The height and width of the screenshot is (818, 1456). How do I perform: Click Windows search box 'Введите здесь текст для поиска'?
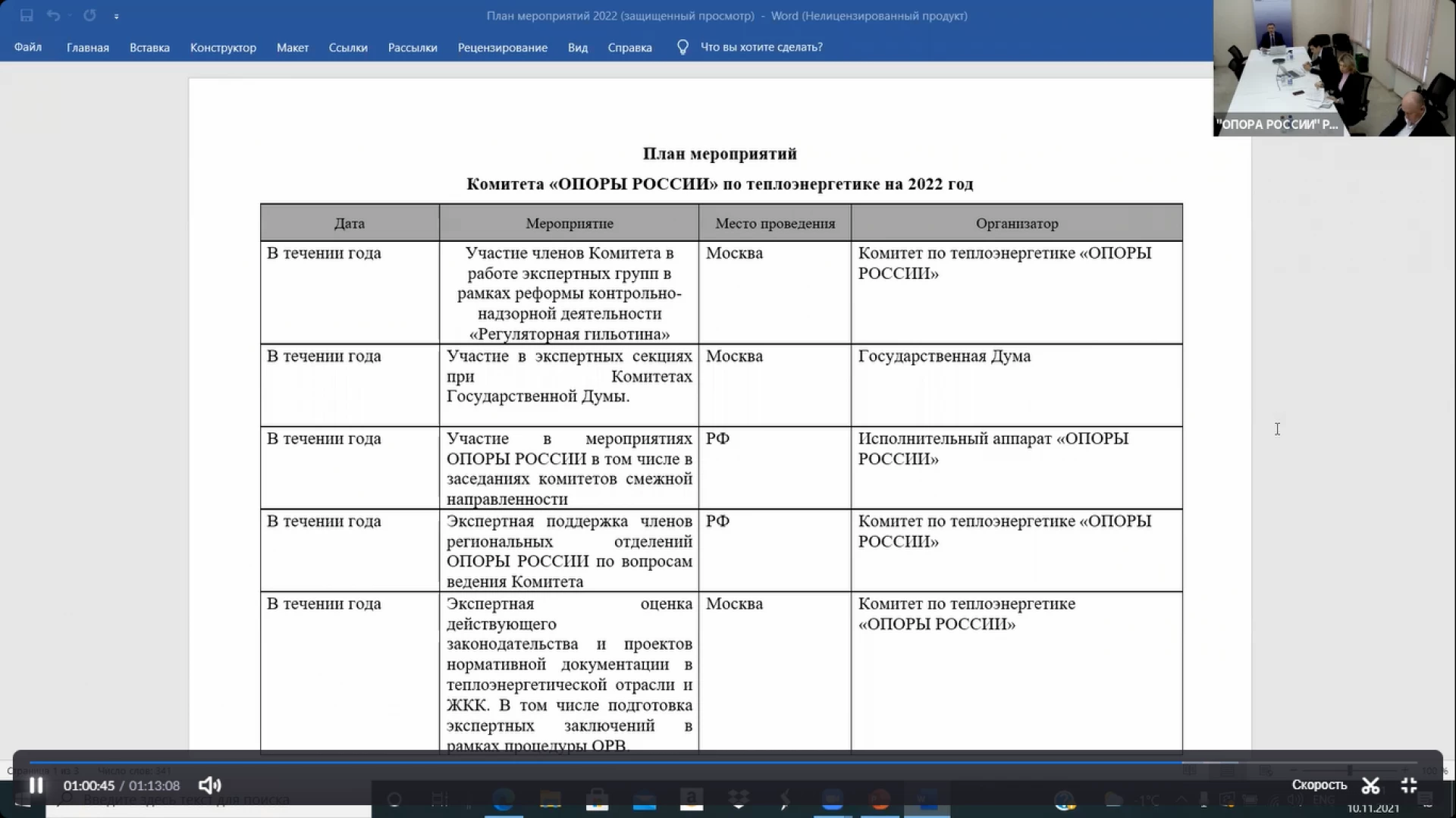[209, 800]
